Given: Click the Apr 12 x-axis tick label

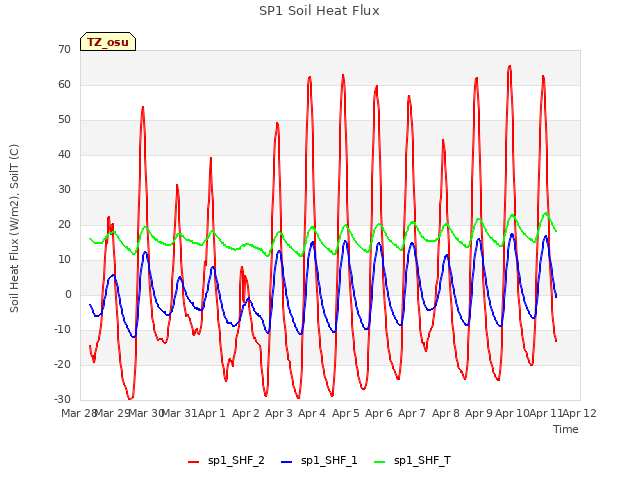Looking at the screenshot, I should (580, 413).
